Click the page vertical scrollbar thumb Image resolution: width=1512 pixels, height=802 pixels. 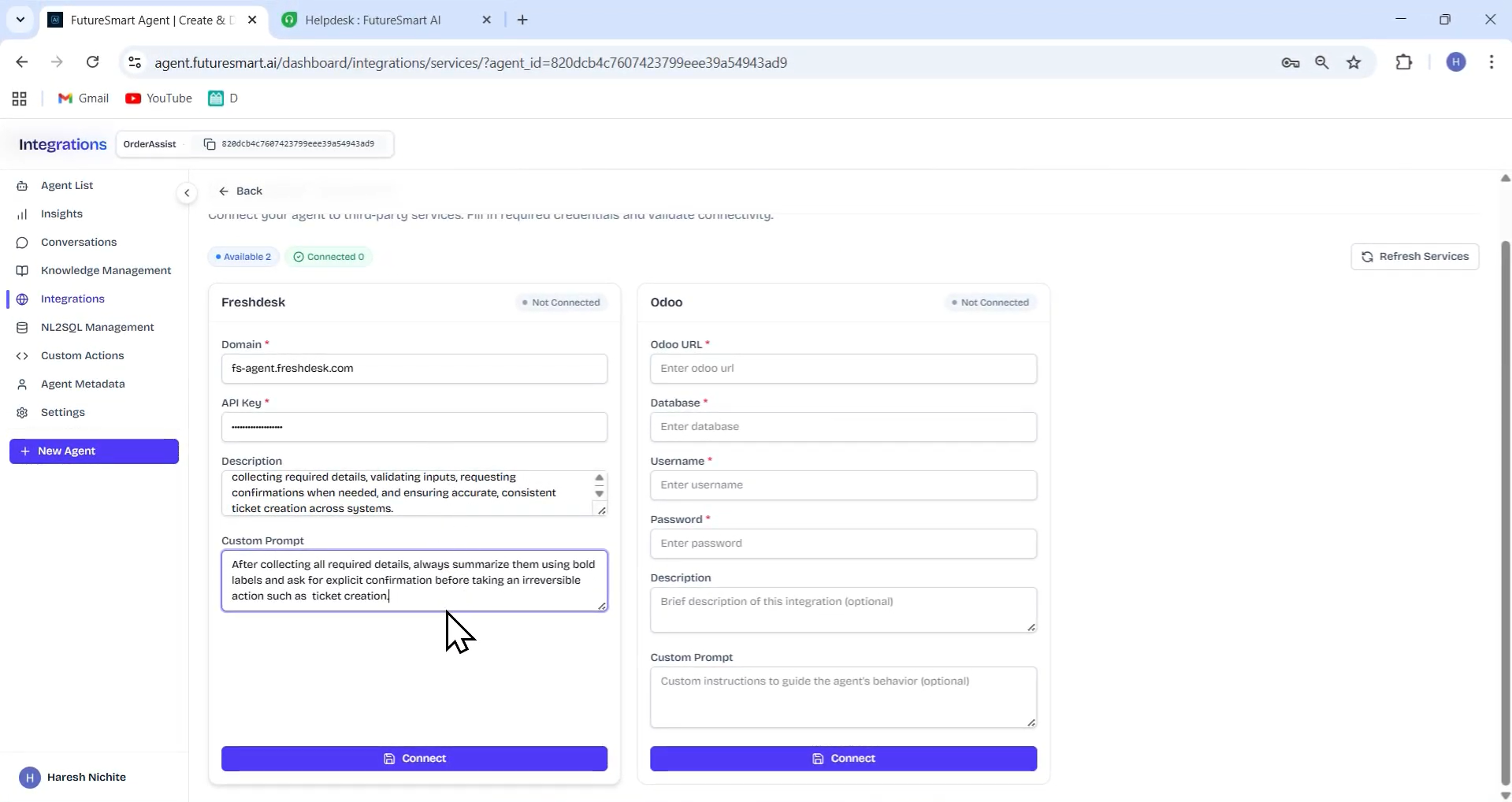tap(1505, 512)
